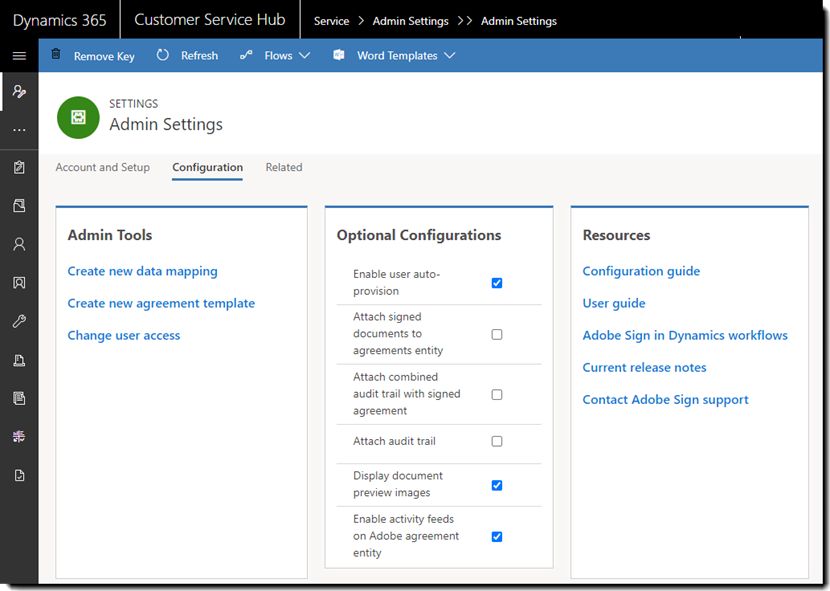Click the circular arrow Refresh icon
Screen dimensions: 830x591
pos(163,55)
